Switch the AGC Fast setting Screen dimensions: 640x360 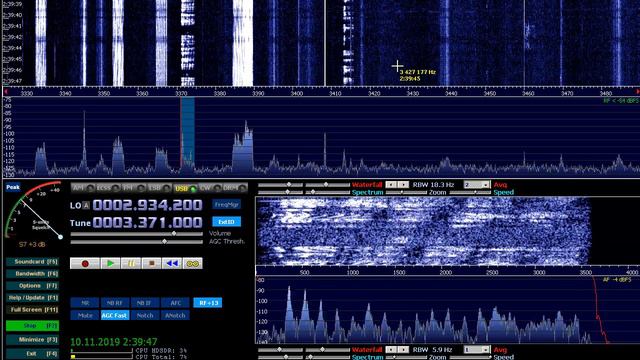115,315
